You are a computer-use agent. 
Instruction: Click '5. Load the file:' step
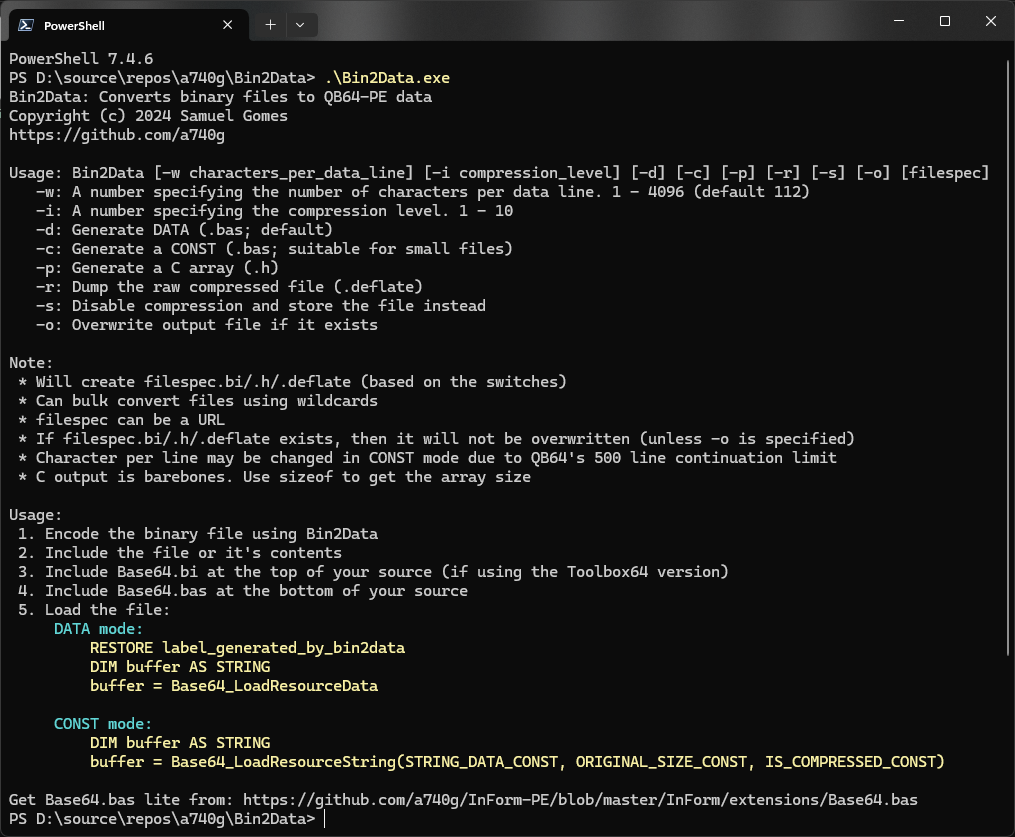tap(94, 609)
